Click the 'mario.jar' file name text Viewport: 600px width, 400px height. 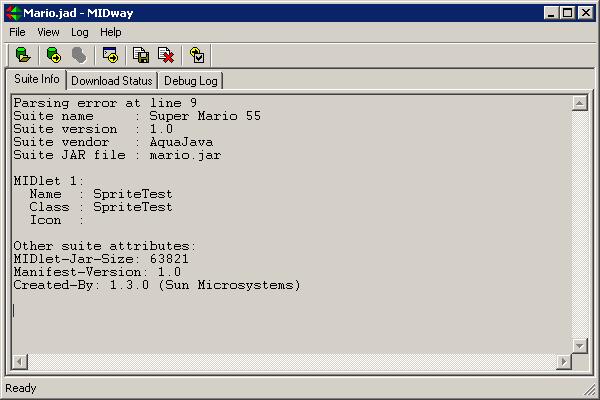[x=185, y=155]
